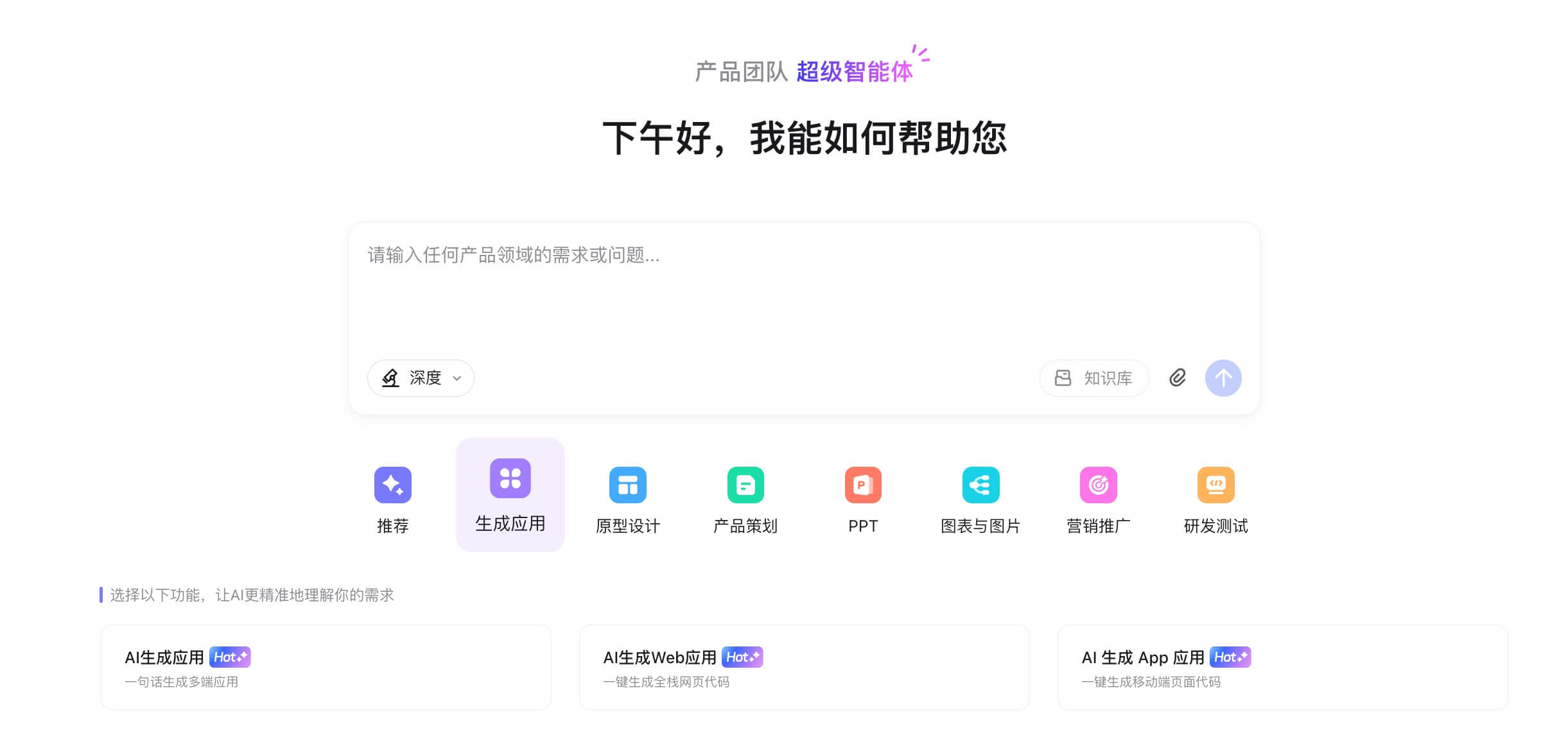Open the AI生成Web应用 card
Viewport: 1568px width, 746px height.
tap(804, 667)
